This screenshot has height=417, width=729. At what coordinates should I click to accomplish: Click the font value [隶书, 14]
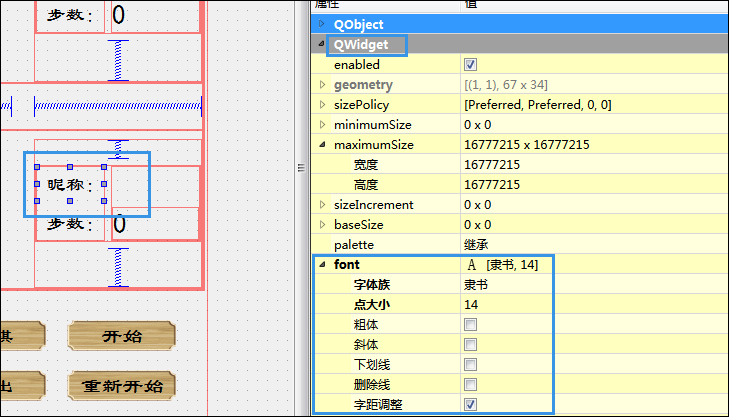point(512,264)
